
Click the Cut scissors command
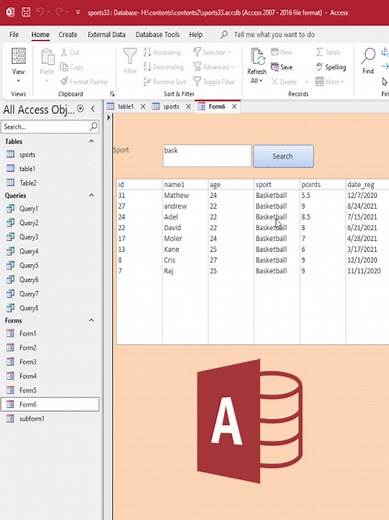70,52
